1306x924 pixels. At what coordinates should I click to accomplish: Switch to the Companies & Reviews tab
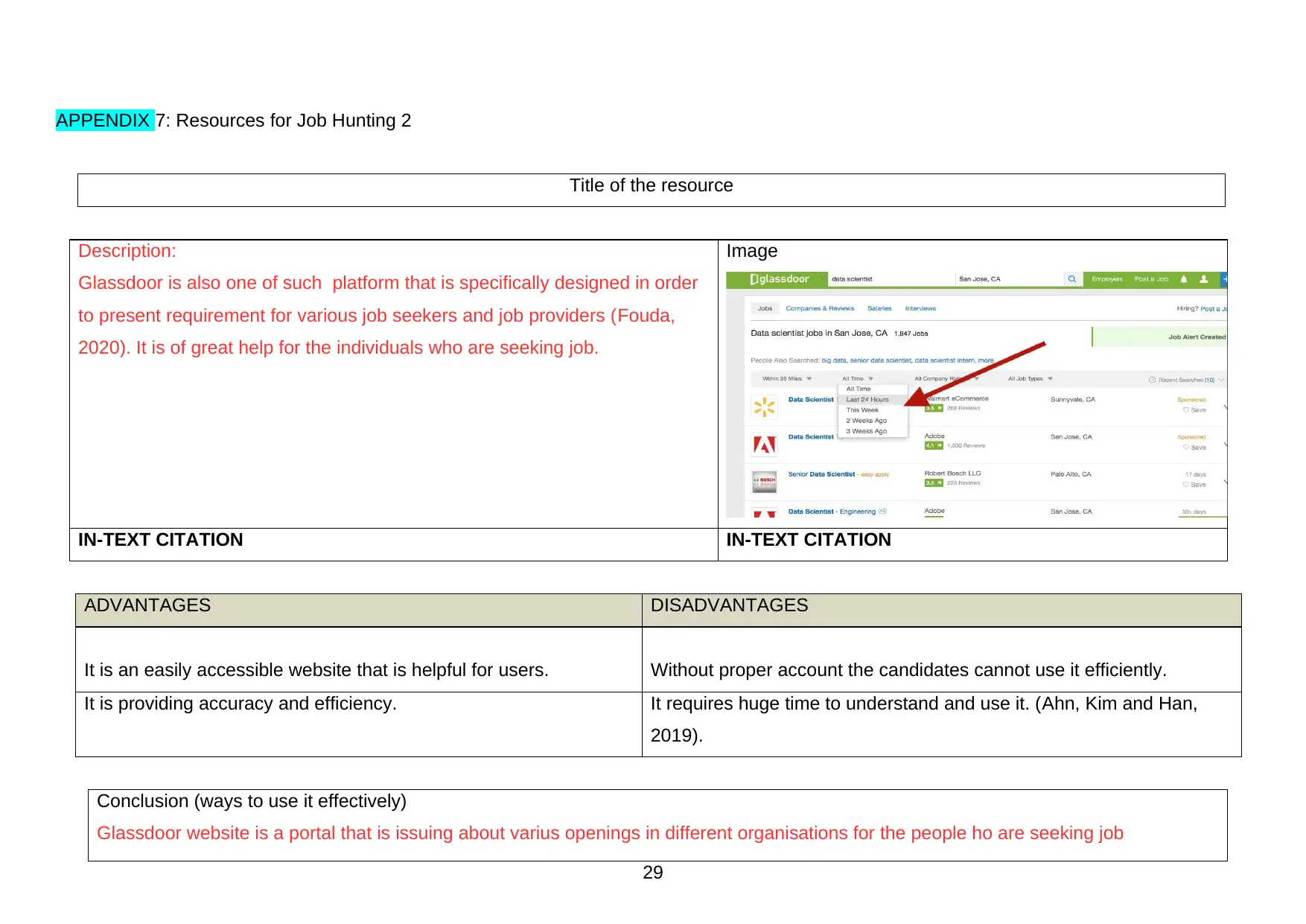(820, 308)
